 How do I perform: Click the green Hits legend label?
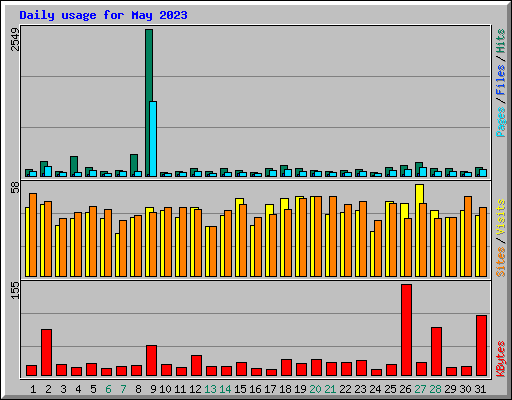(x=501, y=41)
